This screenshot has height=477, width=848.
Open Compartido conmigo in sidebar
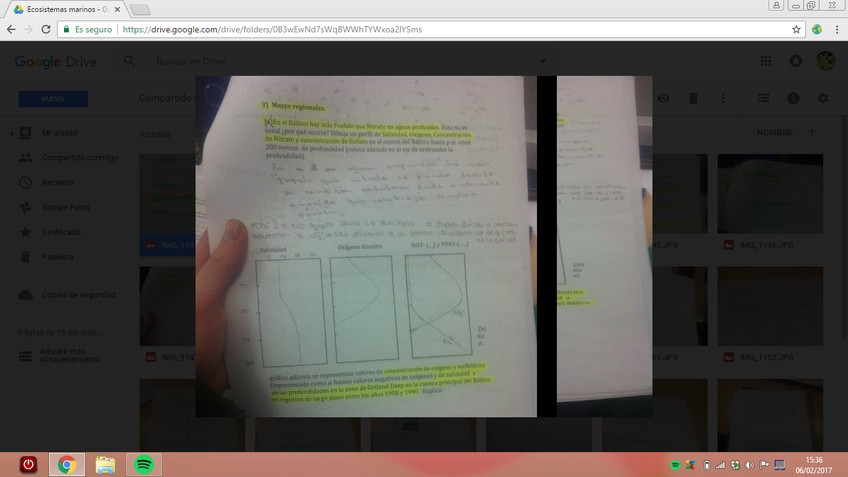[80, 157]
